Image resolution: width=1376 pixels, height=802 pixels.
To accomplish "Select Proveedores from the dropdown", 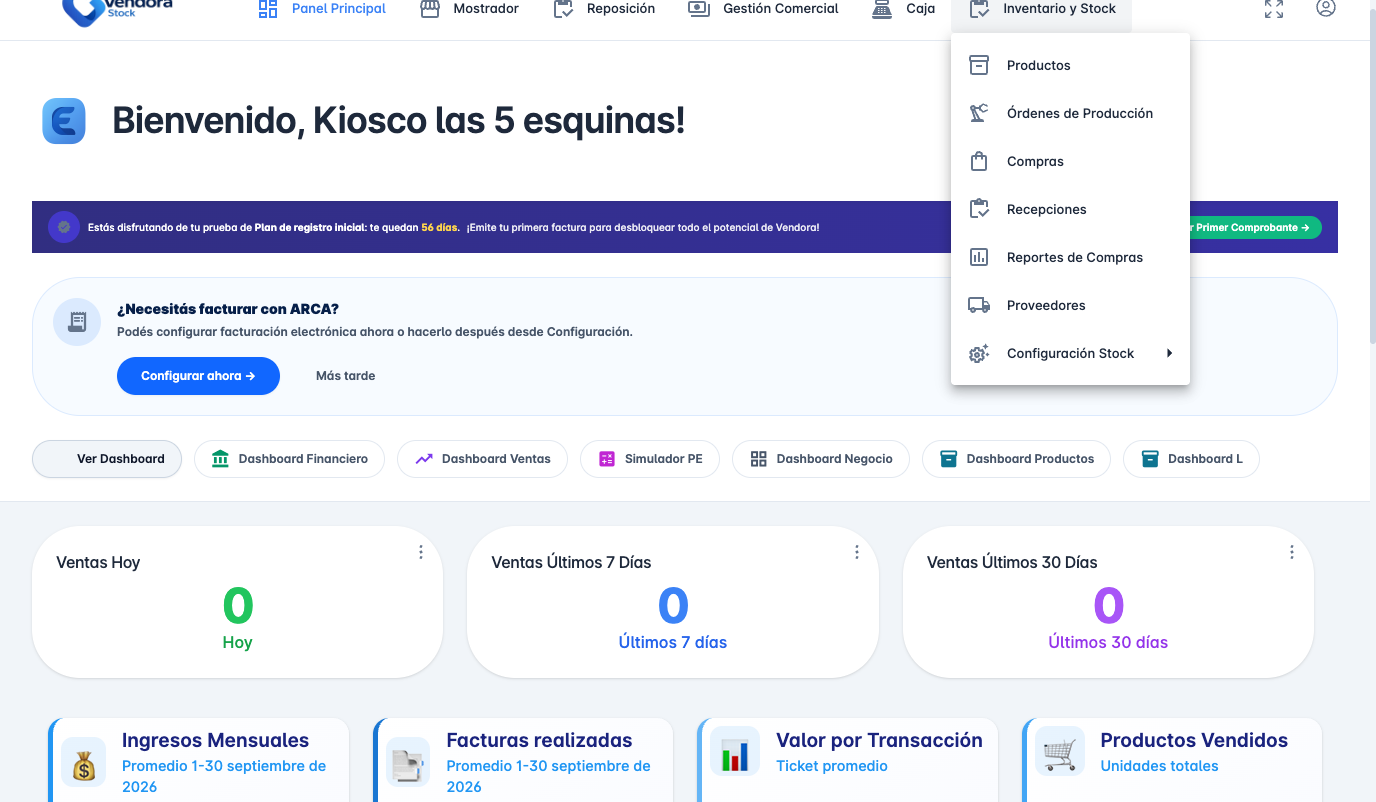I will [1070, 305].
